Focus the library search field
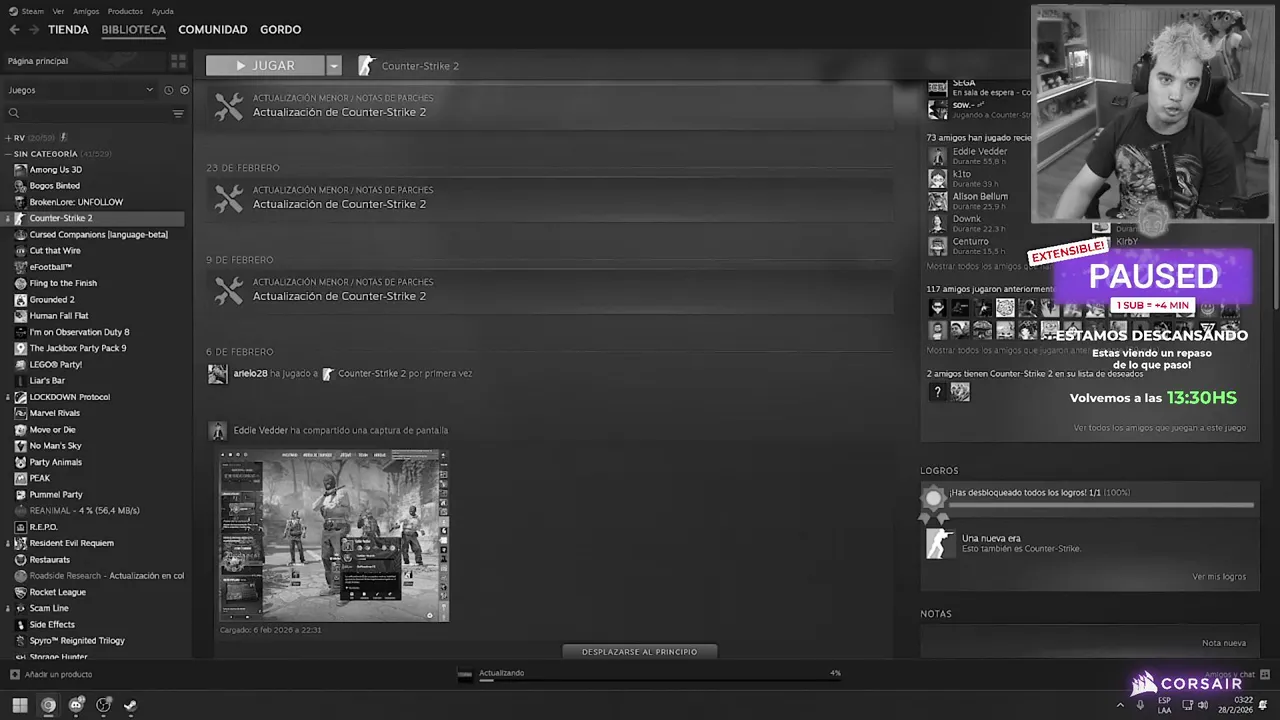The height and width of the screenshot is (720, 1280). (95, 113)
